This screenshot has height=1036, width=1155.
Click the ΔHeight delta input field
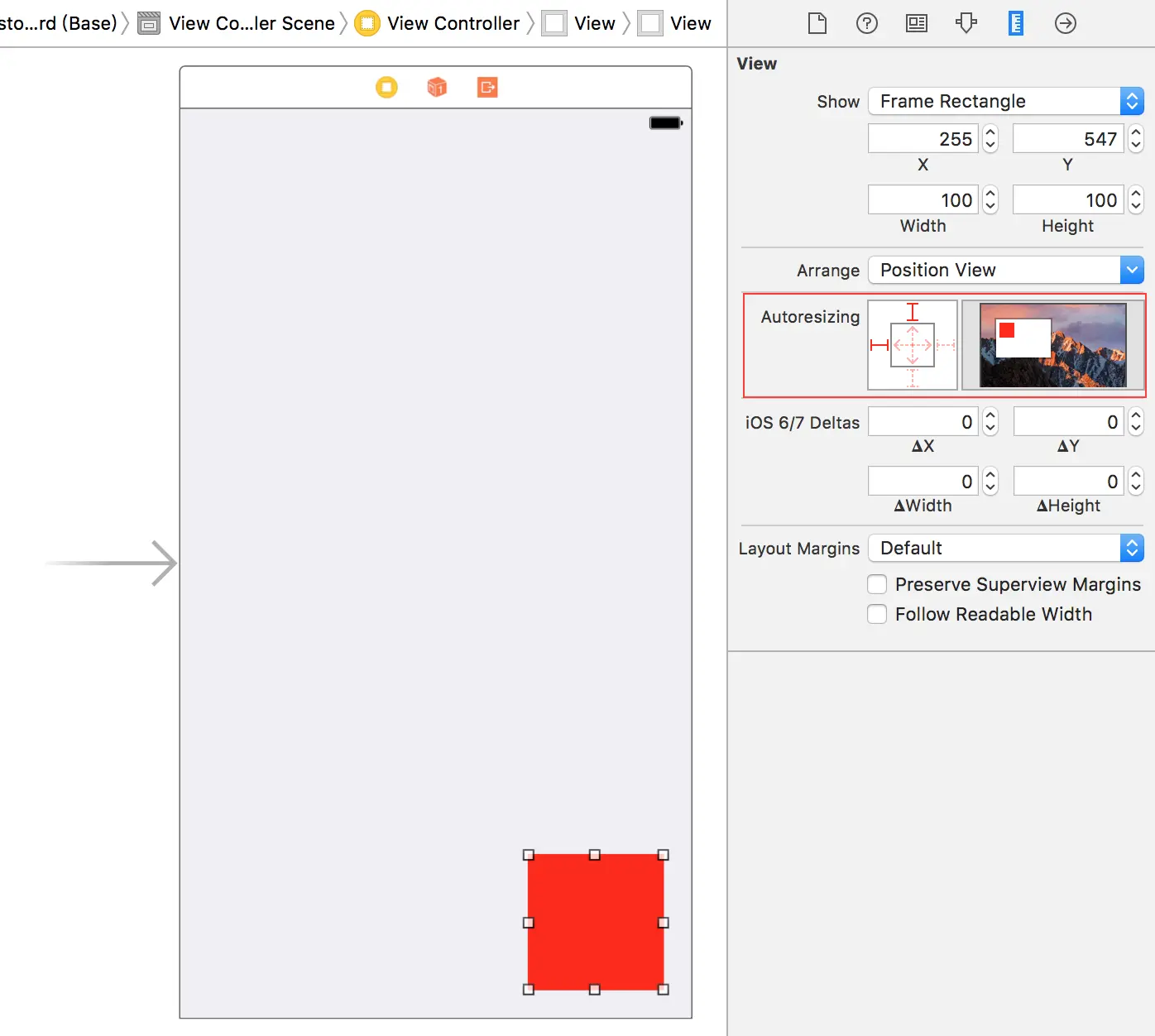click(x=1068, y=482)
